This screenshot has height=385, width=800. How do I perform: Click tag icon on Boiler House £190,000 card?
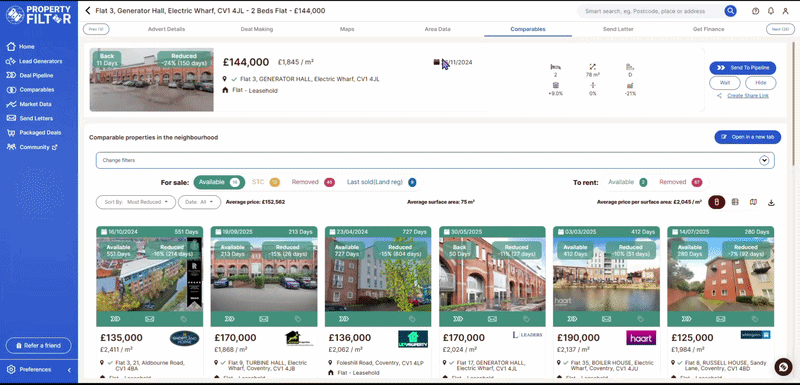[x=641, y=319]
